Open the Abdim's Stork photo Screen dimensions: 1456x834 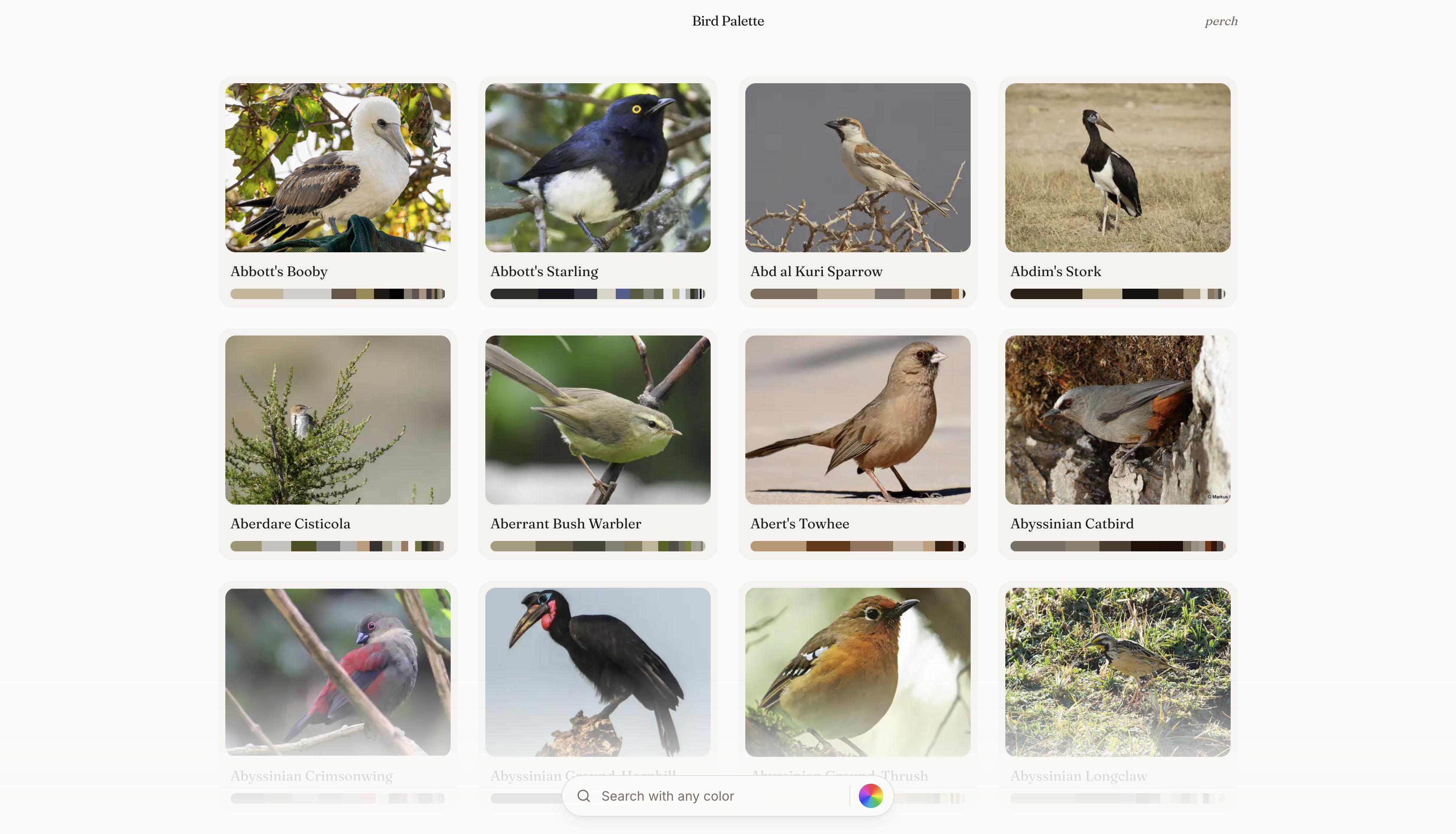point(1118,168)
